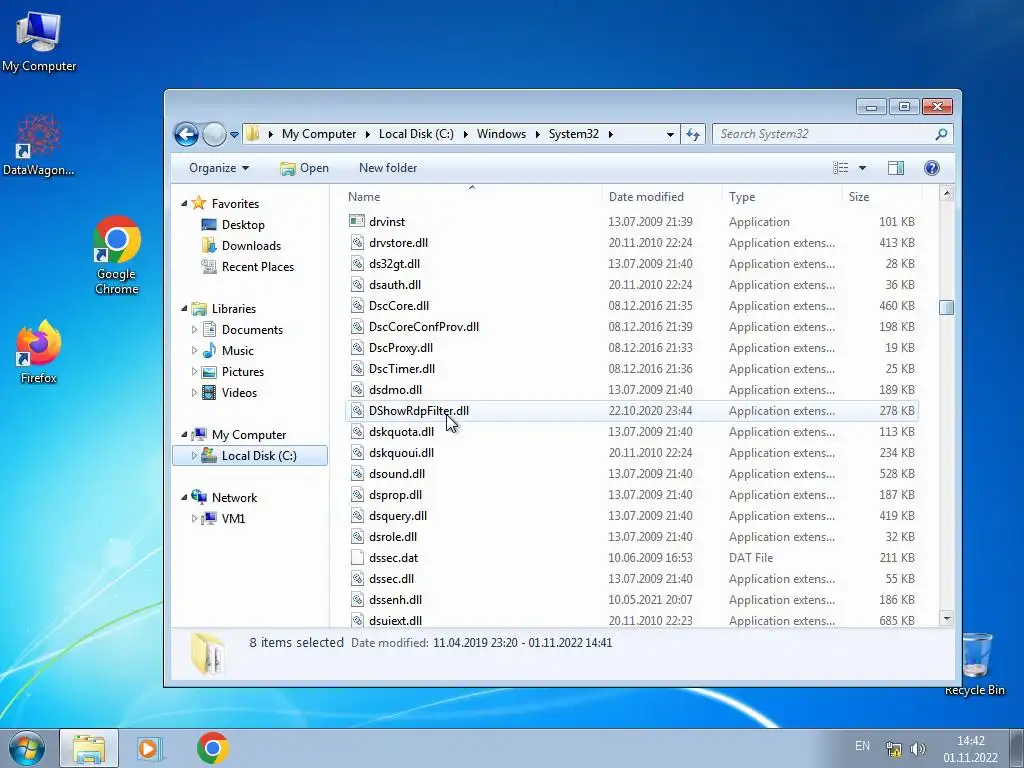Open Windows Media Player from the taskbar

pyautogui.click(x=150, y=748)
